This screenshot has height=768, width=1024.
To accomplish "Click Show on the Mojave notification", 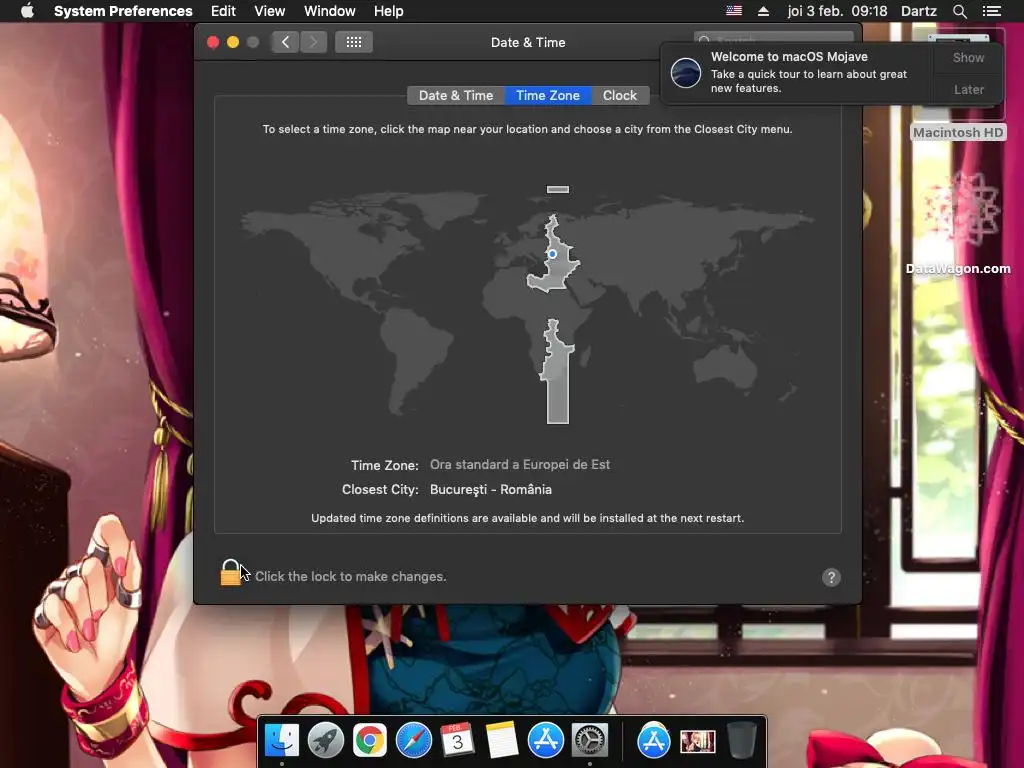I will coord(968,57).
